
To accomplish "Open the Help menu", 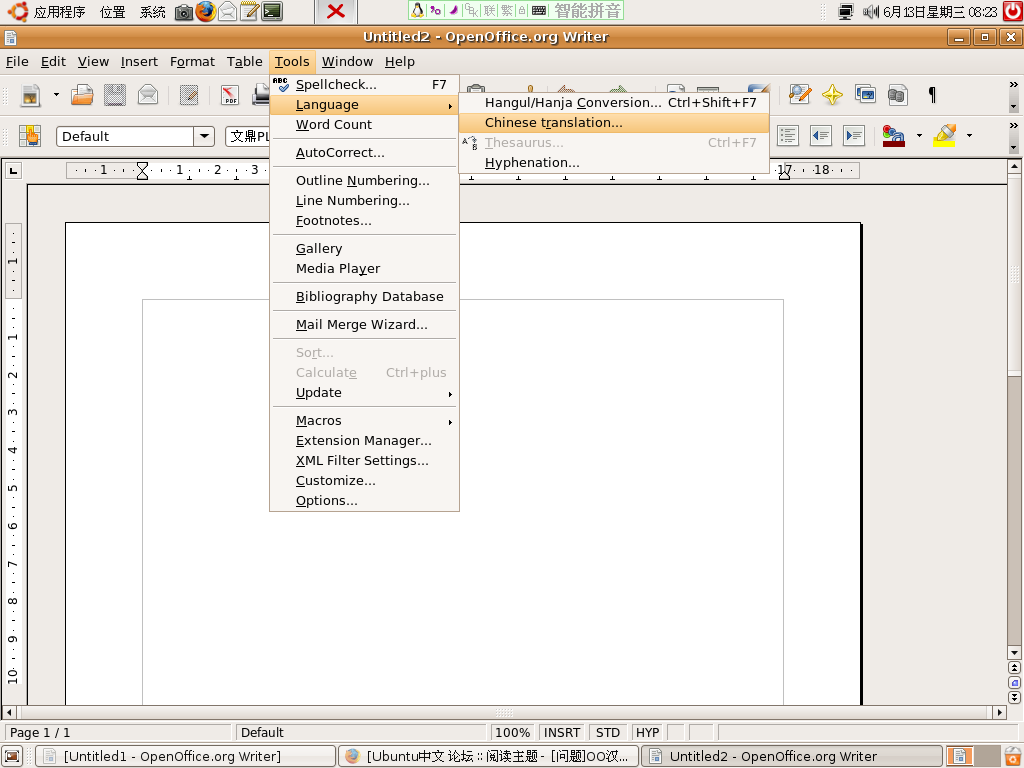I will 399,61.
